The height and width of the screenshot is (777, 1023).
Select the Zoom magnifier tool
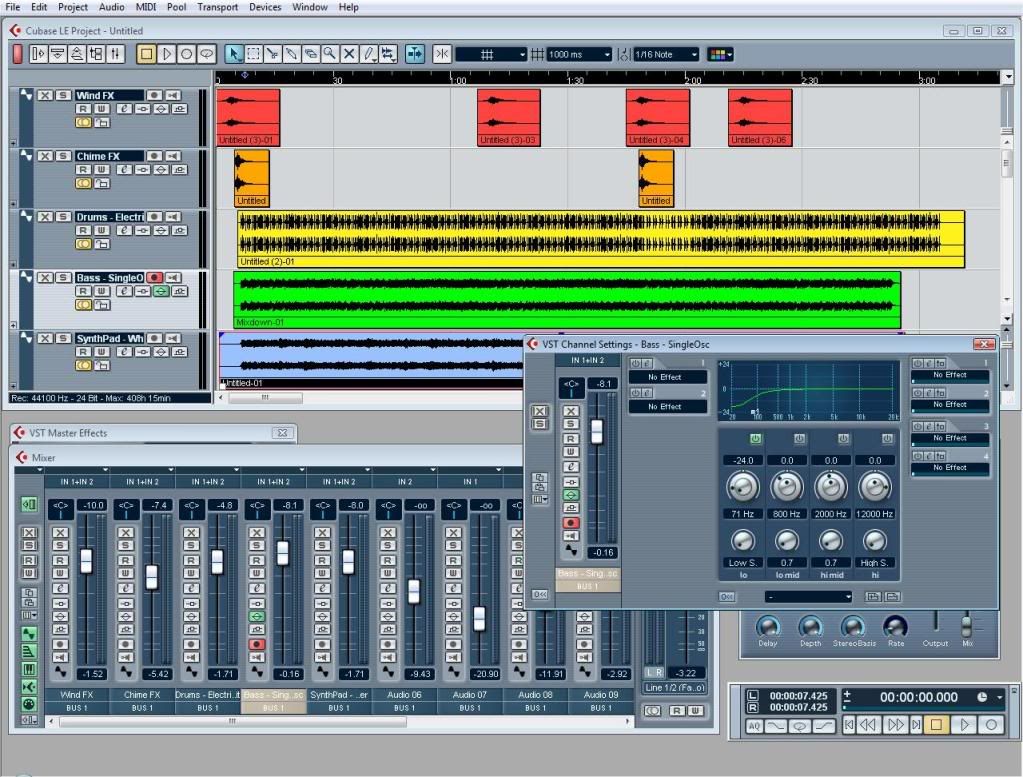[330, 54]
